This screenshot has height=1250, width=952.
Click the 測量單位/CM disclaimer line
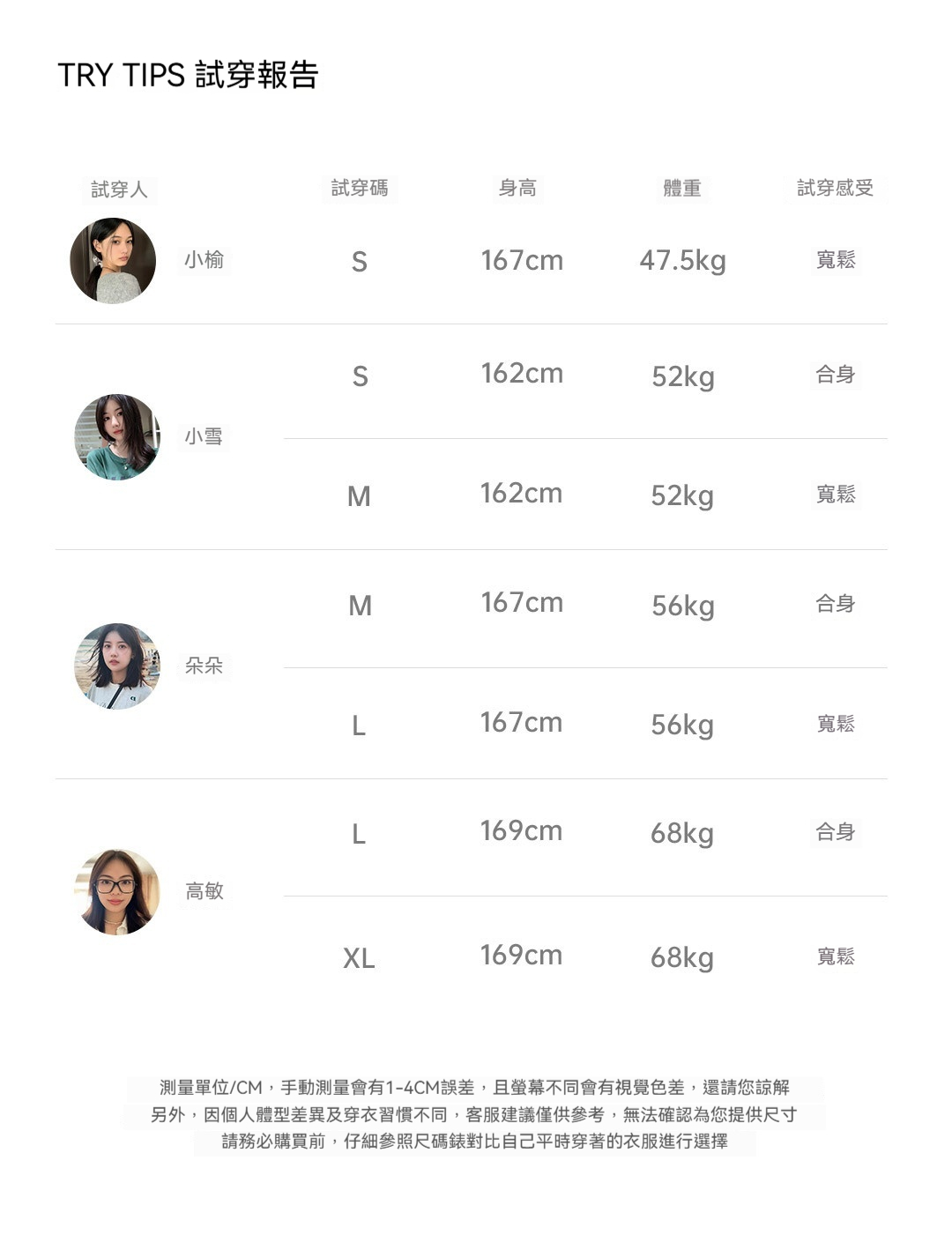474,1088
